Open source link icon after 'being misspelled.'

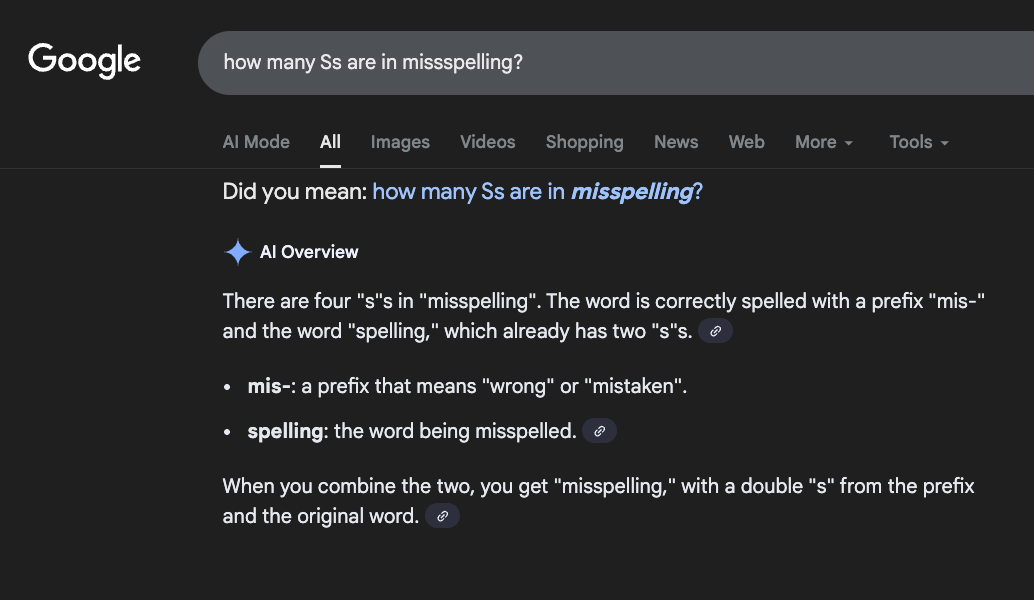pyautogui.click(x=599, y=431)
